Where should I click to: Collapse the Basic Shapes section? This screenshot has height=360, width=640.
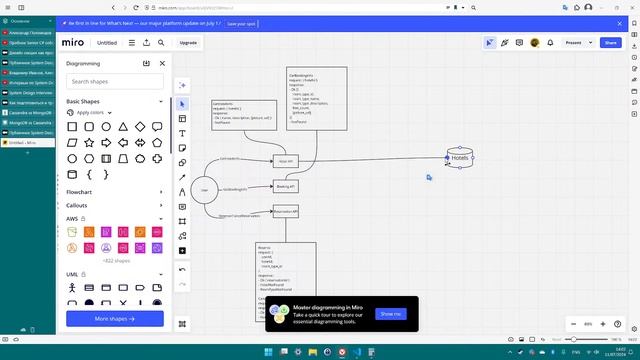tap(161, 101)
